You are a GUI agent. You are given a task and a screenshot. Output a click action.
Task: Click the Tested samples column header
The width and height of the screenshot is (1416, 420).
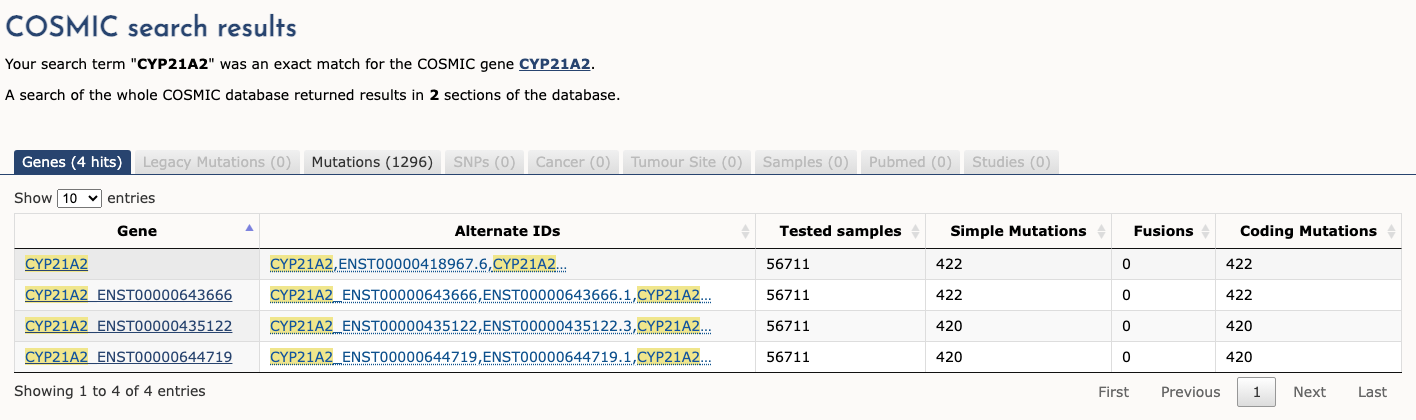click(x=840, y=231)
